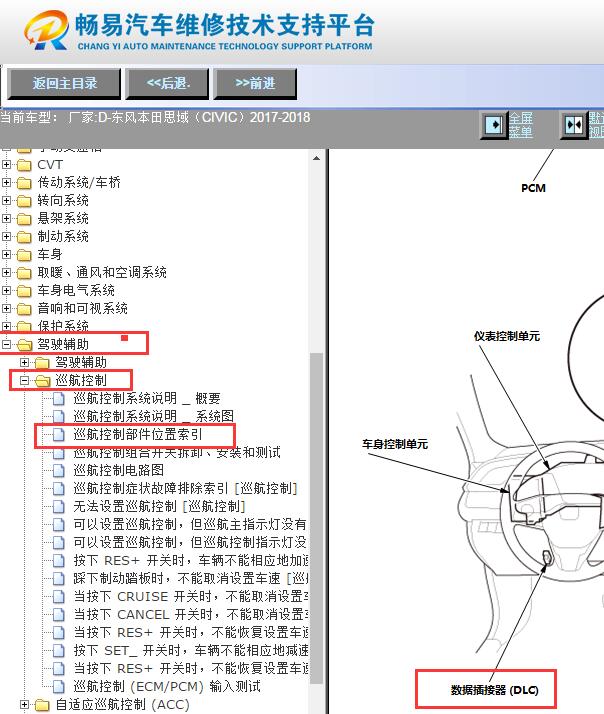Click page icon beside 系统说明 _ 概要
Image resolution: width=604 pixels, height=714 pixels.
pos(59,398)
